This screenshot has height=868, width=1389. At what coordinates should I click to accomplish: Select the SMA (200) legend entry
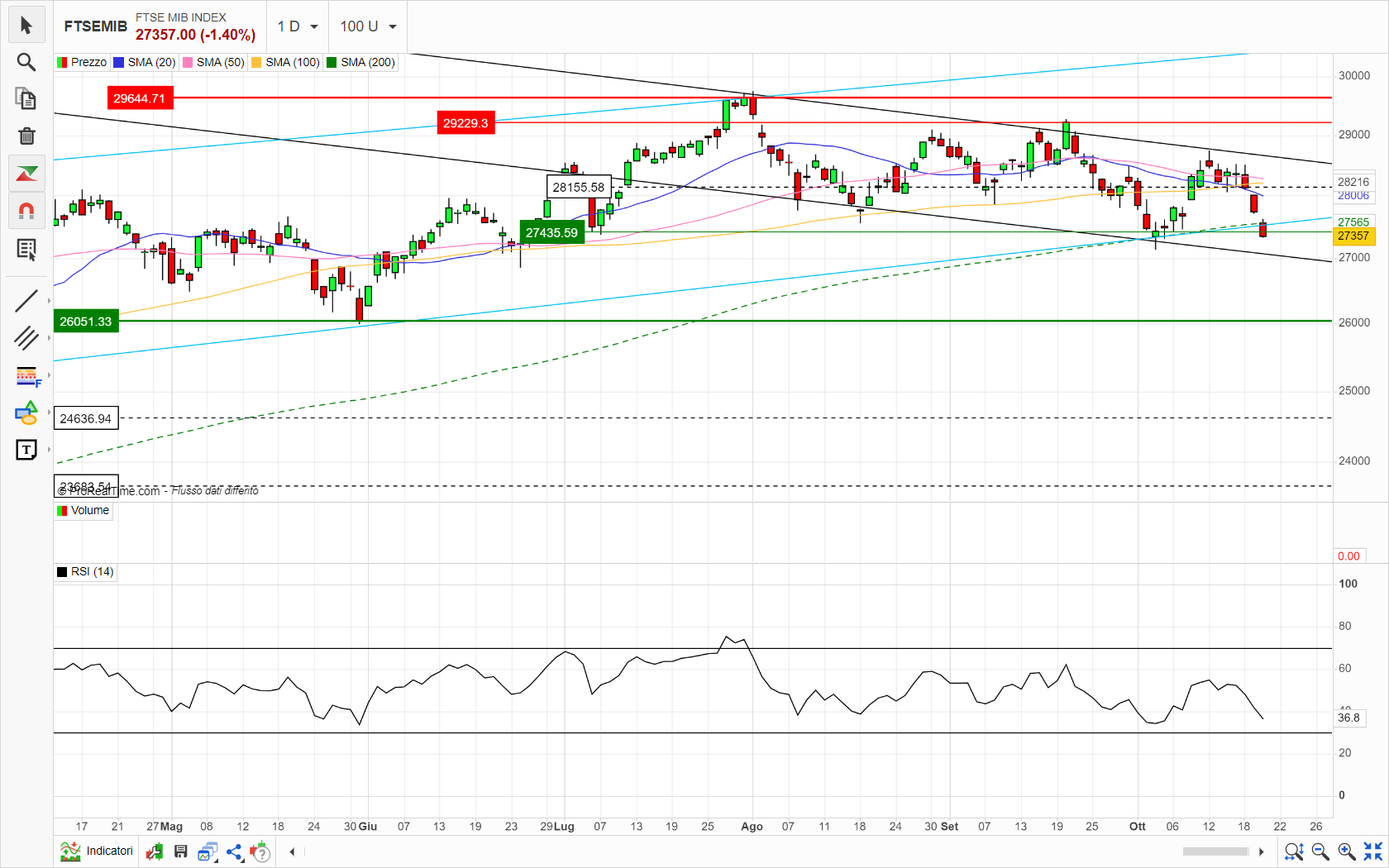pyautogui.click(x=361, y=62)
